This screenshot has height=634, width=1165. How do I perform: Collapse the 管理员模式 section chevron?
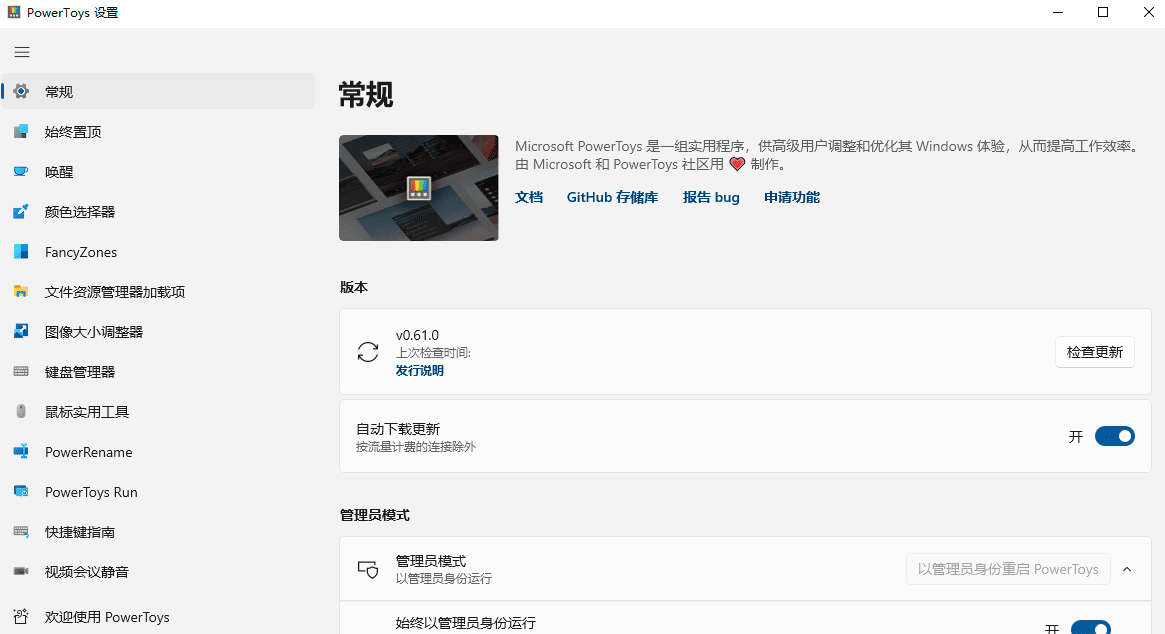point(1127,569)
